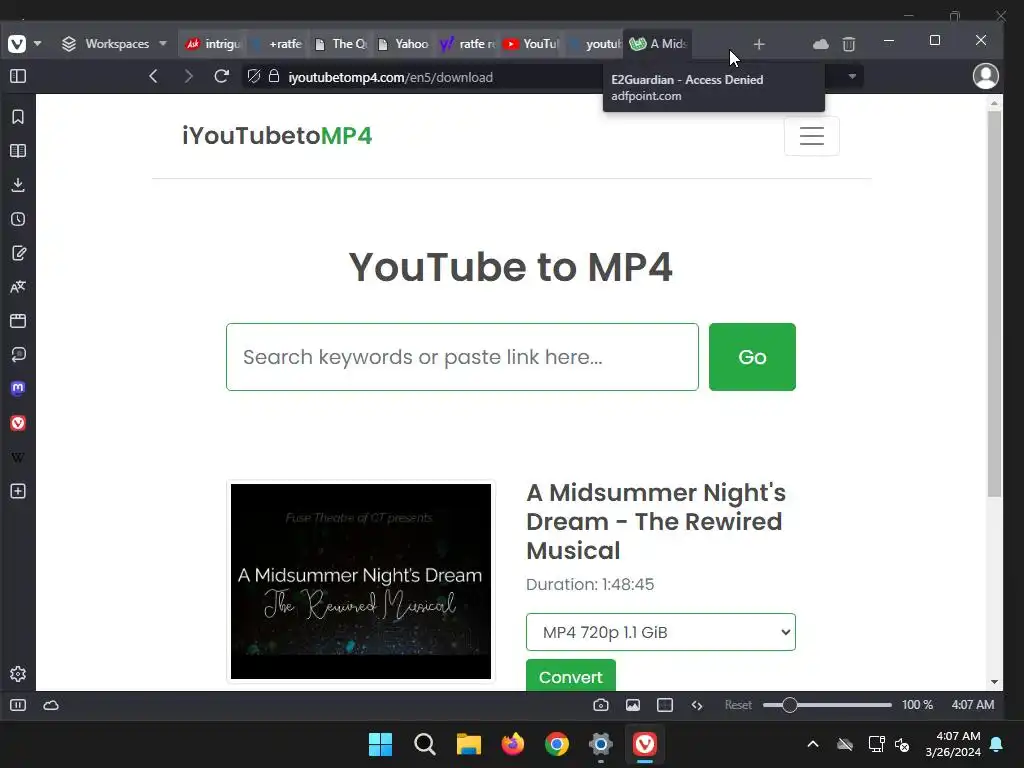The height and width of the screenshot is (768, 1024).
Task: Switch to the 'ratfe r' Yahoo search tab
Action: tap(467, 44)
